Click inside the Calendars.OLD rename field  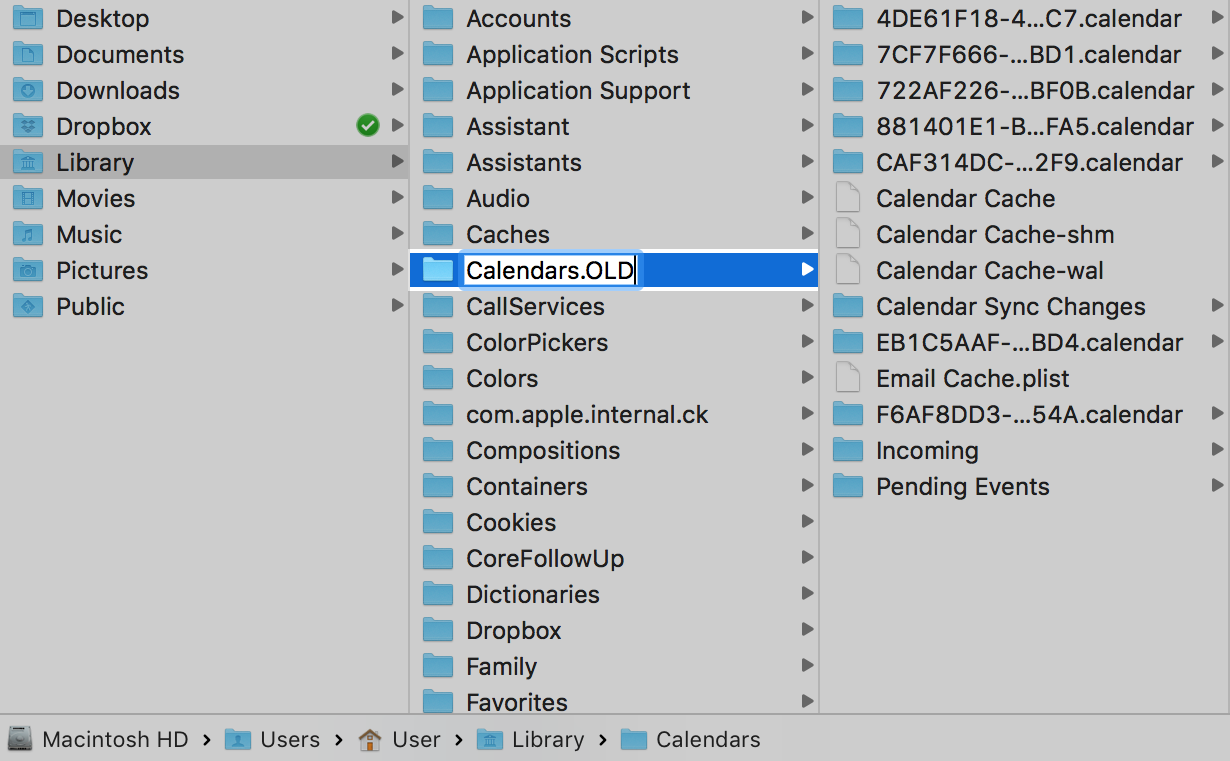(549, 269)
